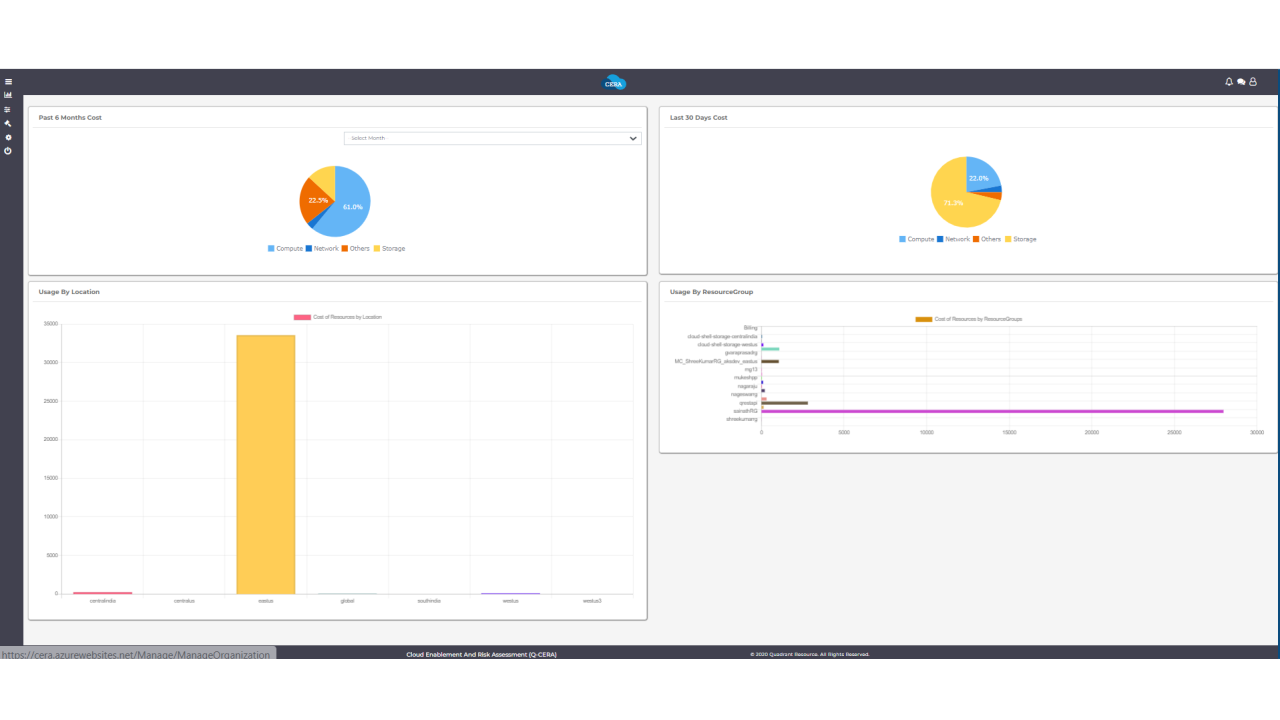This screenshot has width=1280, height=720.
Task: Open the user profile icon
Action: click(x=1253, y=82)
